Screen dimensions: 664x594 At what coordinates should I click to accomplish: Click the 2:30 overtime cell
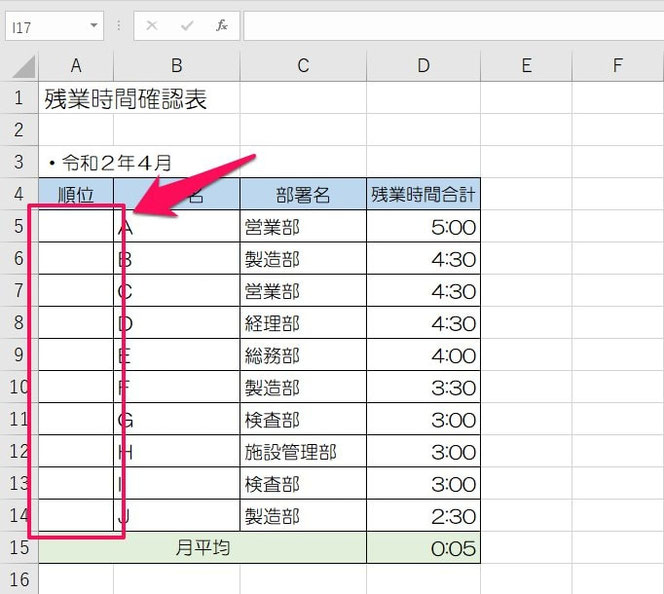click(x=423, y=516)
